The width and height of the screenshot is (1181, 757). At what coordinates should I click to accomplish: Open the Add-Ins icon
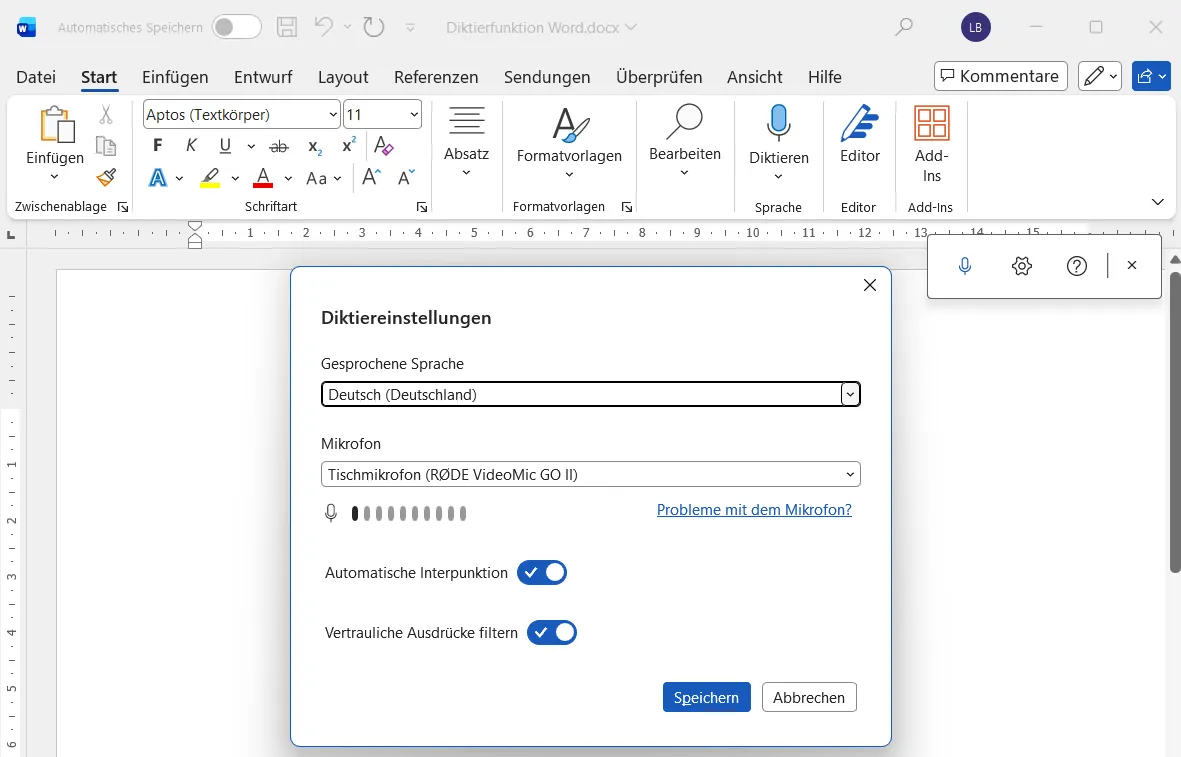click(932, 123)
